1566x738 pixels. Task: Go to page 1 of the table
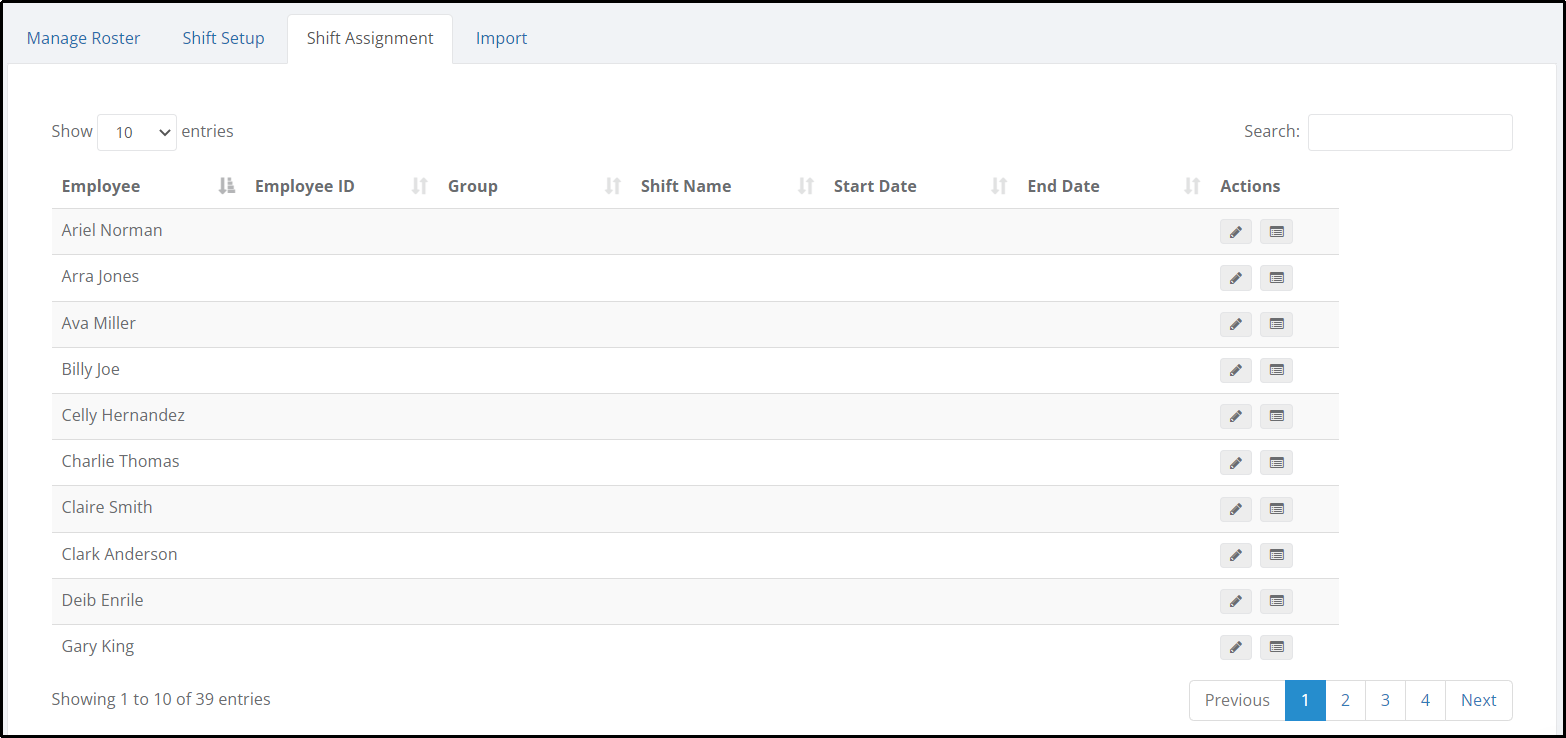(x=1305, y=700)
